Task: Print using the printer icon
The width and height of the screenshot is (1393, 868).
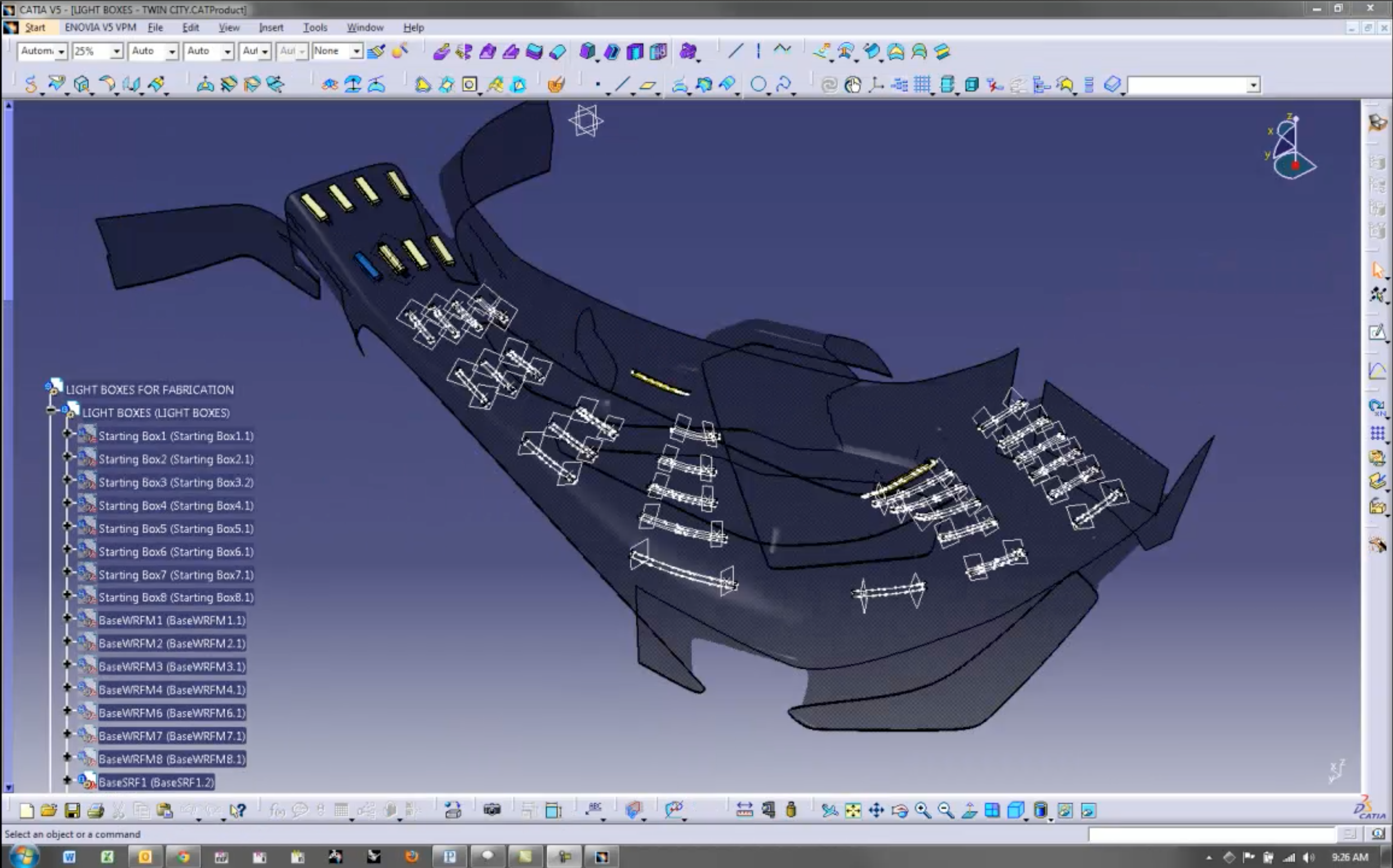Action: [95, 810]
